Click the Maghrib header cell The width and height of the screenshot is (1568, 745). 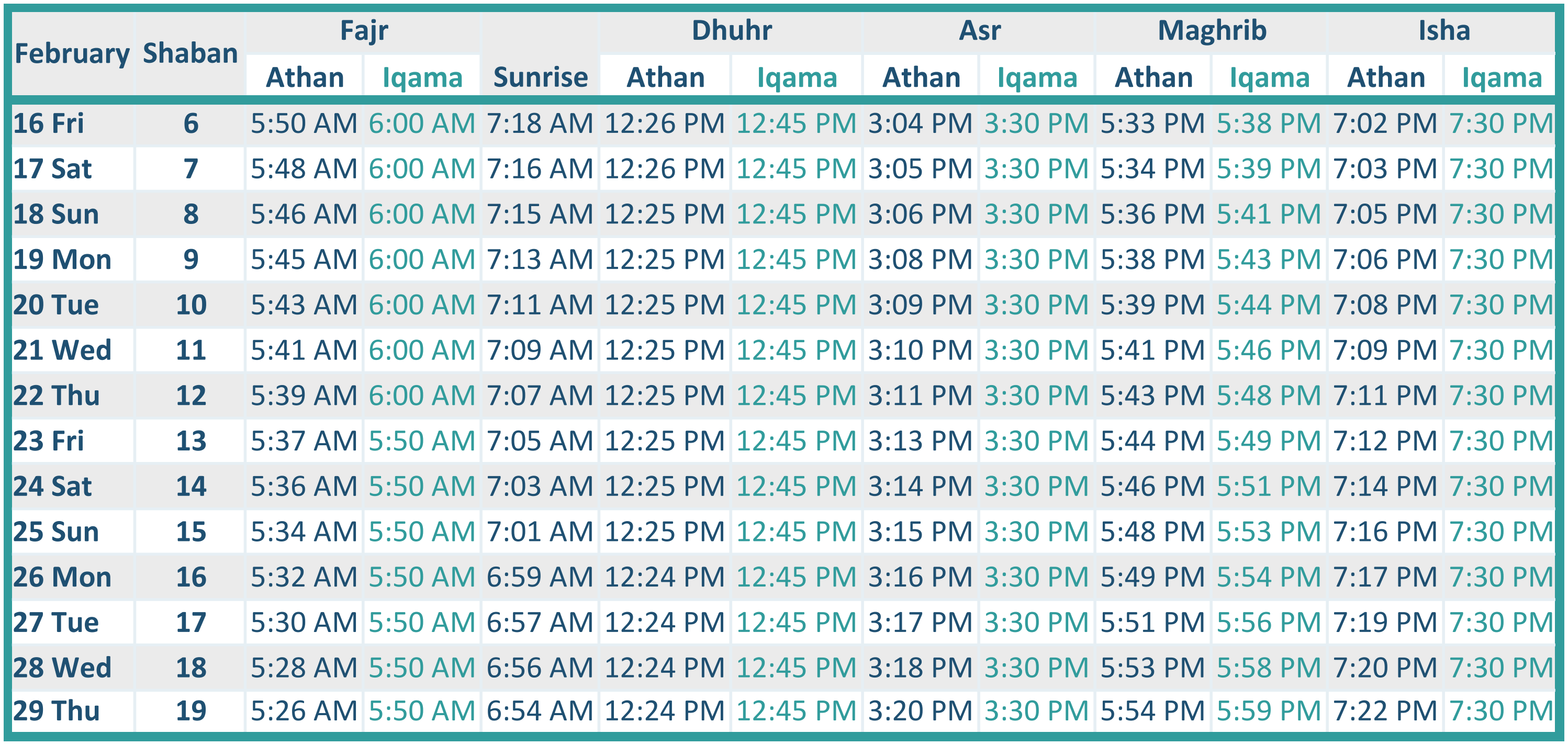[1211, 30]
